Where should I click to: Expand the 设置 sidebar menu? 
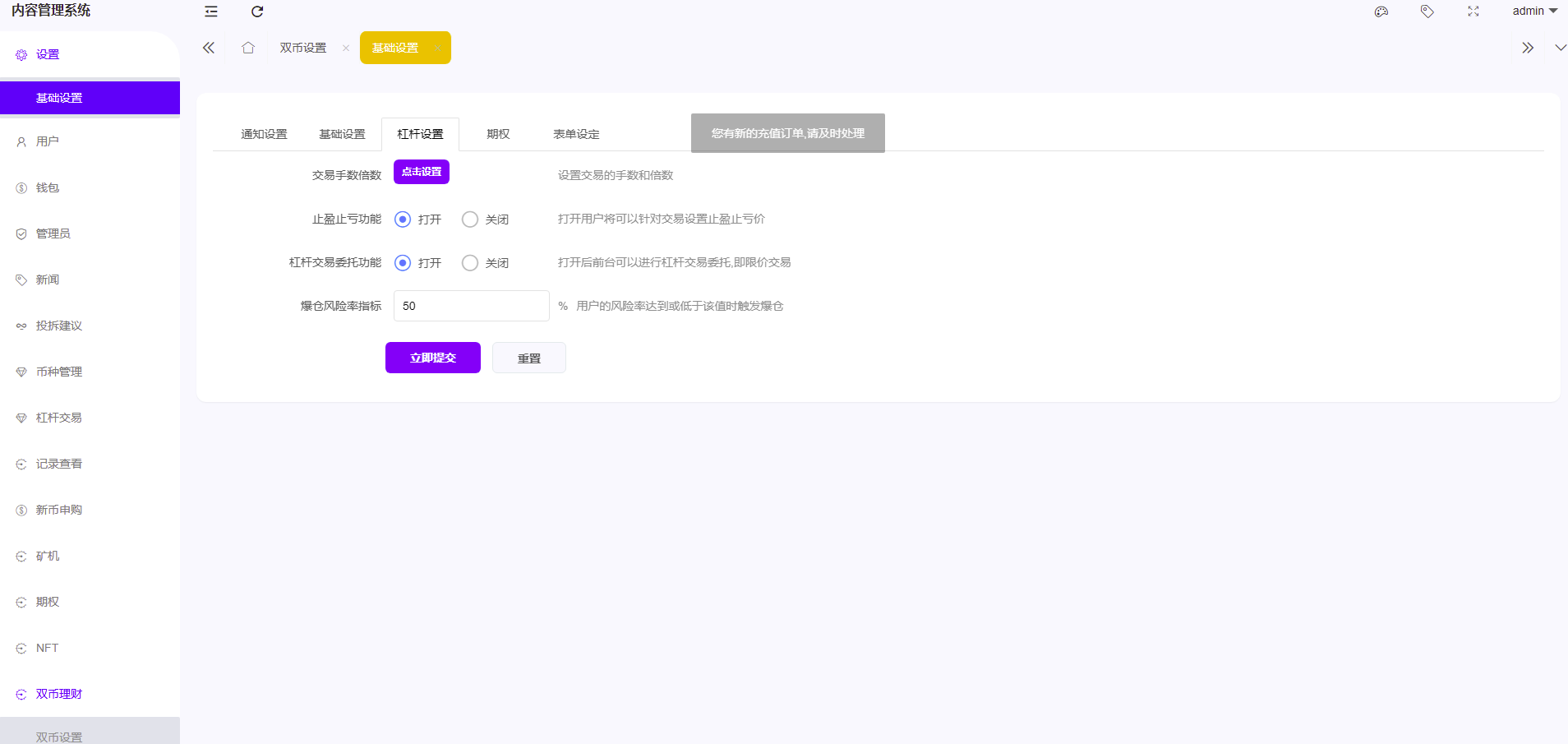[x=90, y=54]
